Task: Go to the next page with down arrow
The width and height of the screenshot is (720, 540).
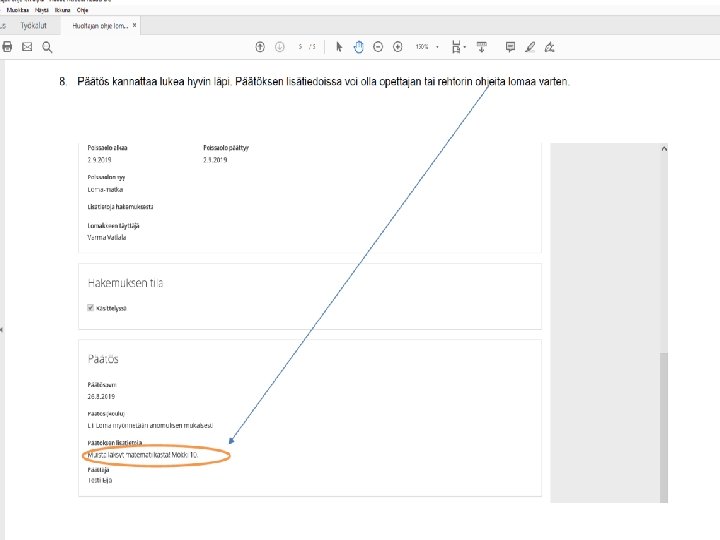Action: 280,47
